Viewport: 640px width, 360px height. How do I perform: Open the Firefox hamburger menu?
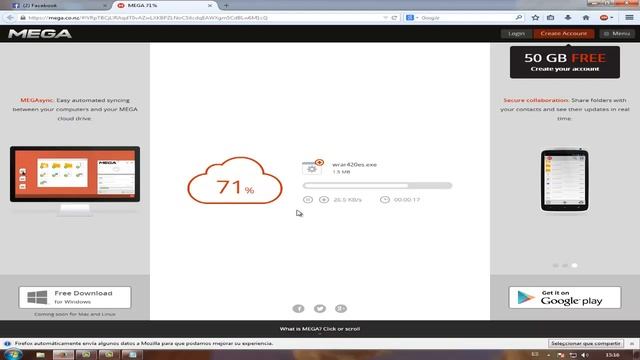(629, 18)
